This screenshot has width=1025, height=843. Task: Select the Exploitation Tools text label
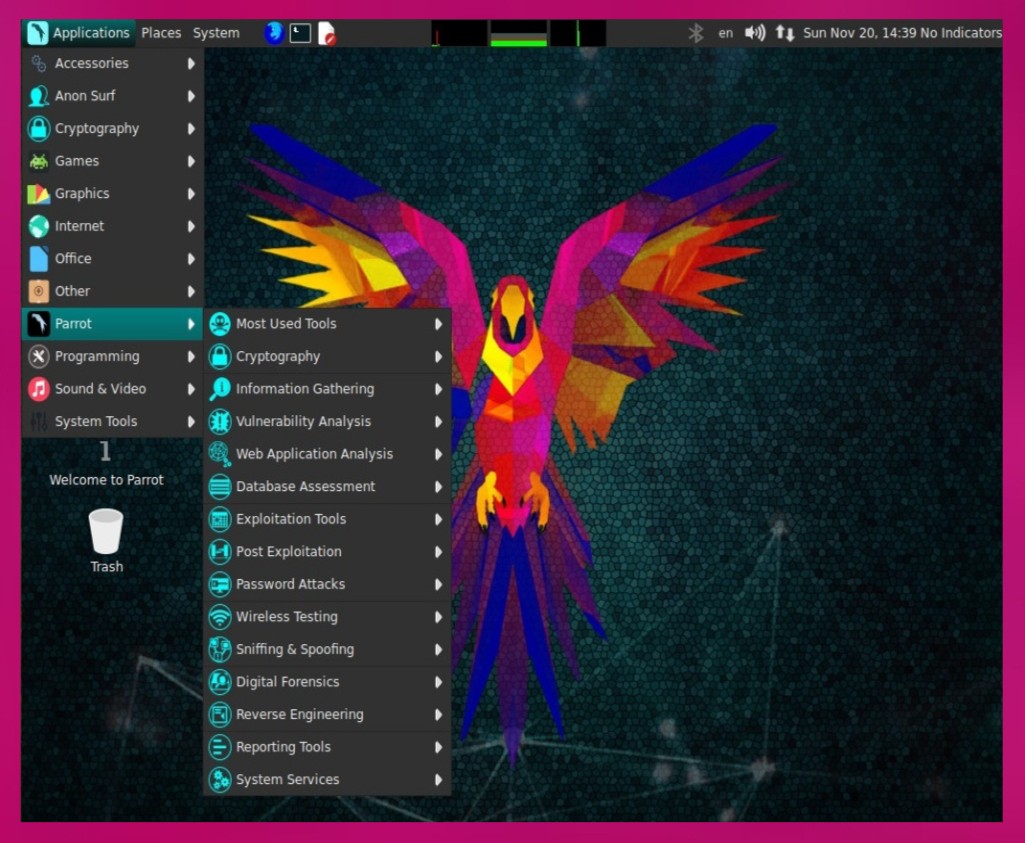[x=291, y=519]
